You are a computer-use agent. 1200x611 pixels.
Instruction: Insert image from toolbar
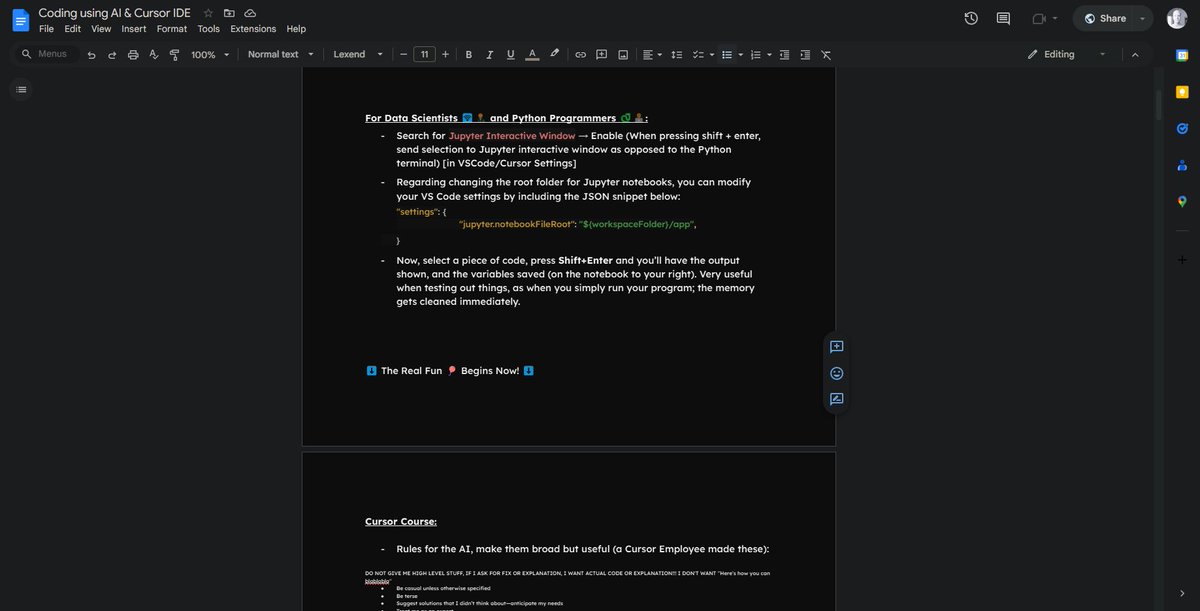click(623, 54)
